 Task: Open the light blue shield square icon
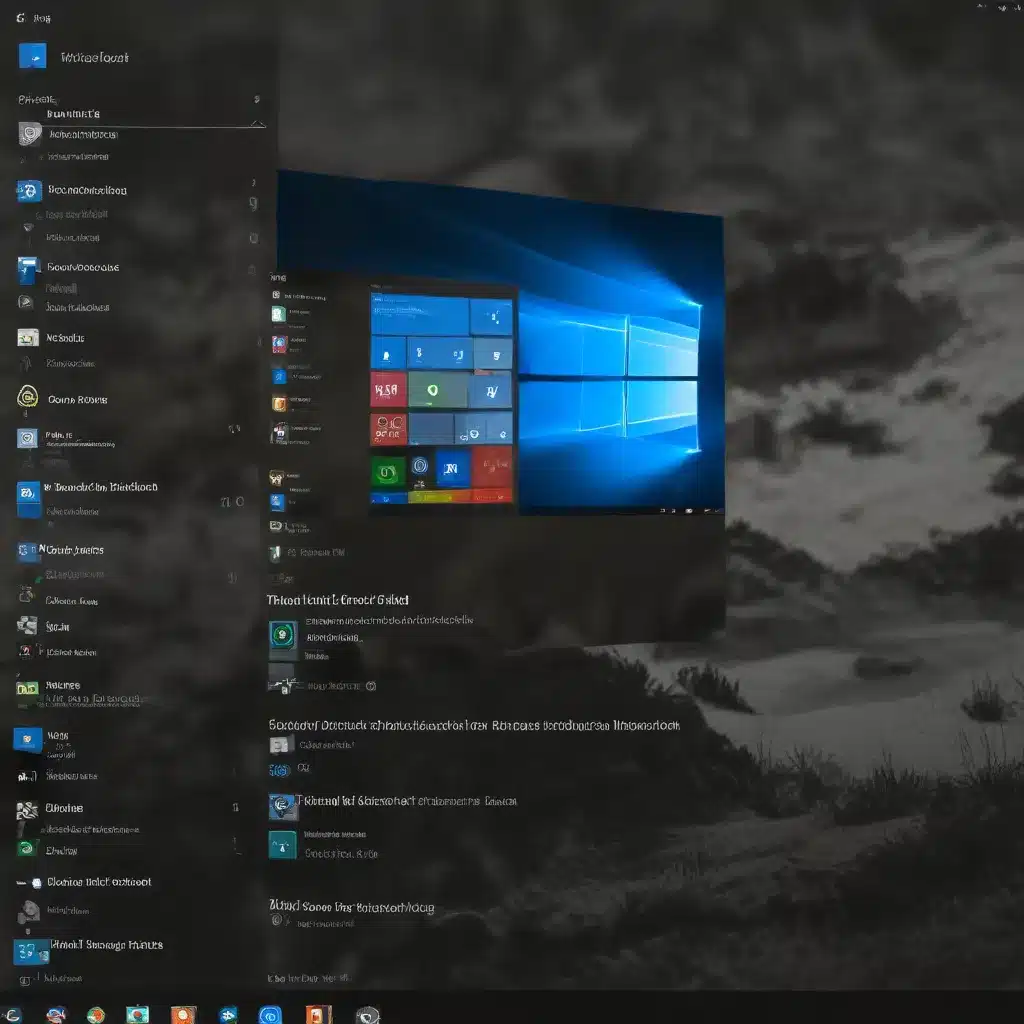[27, 438]
